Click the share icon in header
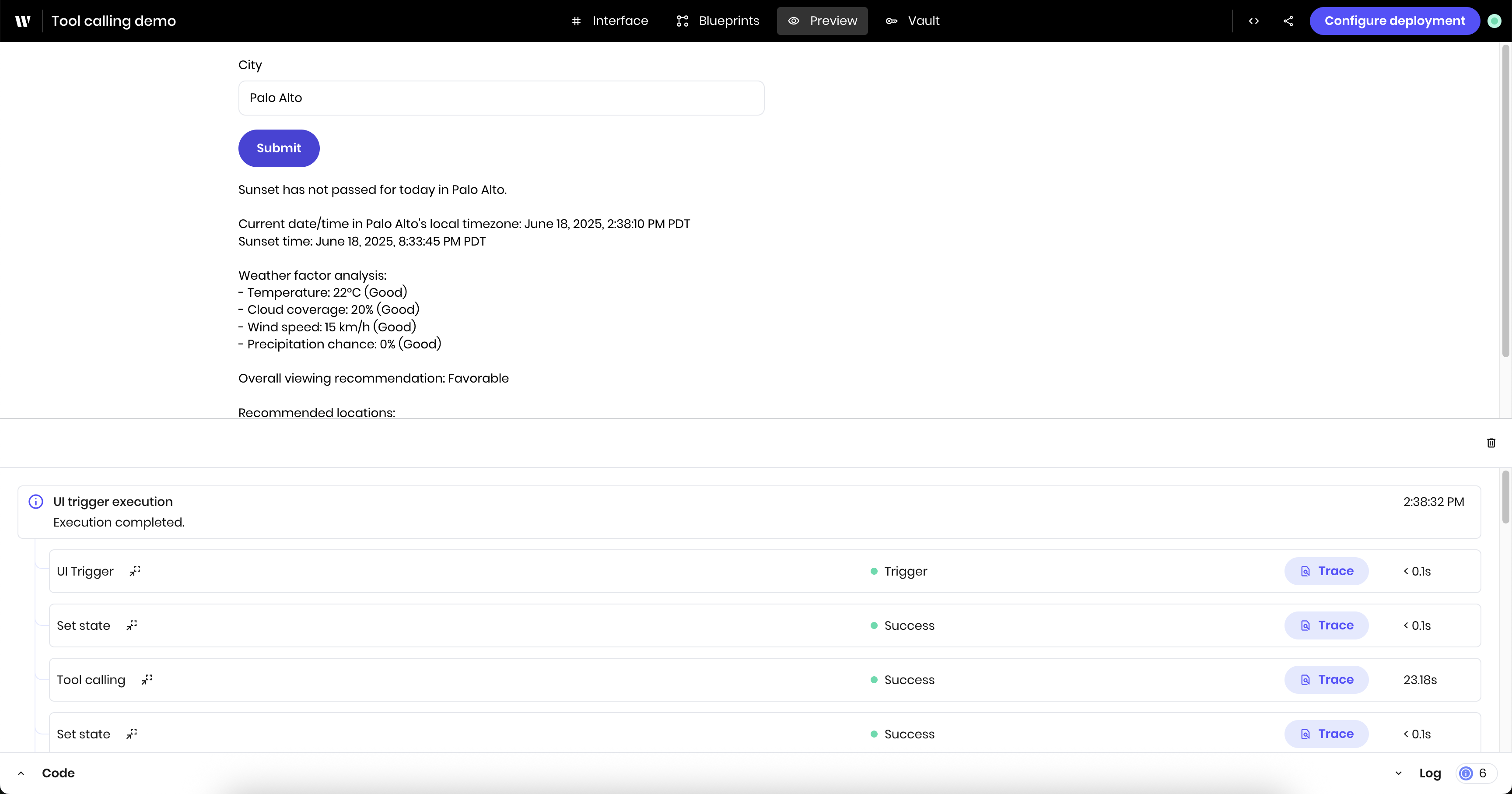 1288,21
